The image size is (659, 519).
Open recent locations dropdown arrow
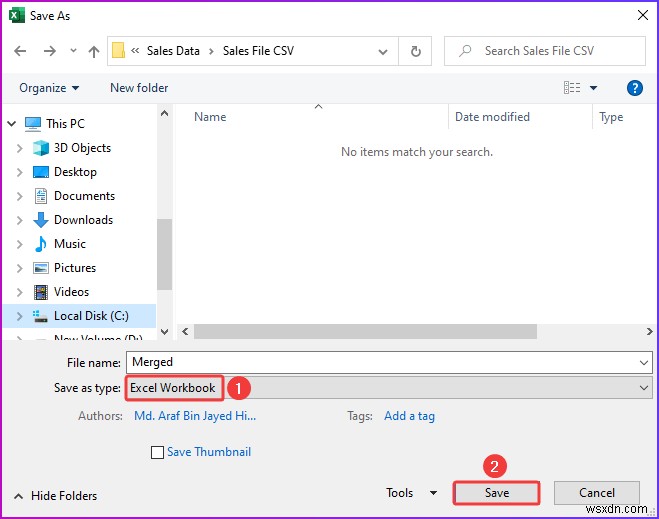pos(73,51)
